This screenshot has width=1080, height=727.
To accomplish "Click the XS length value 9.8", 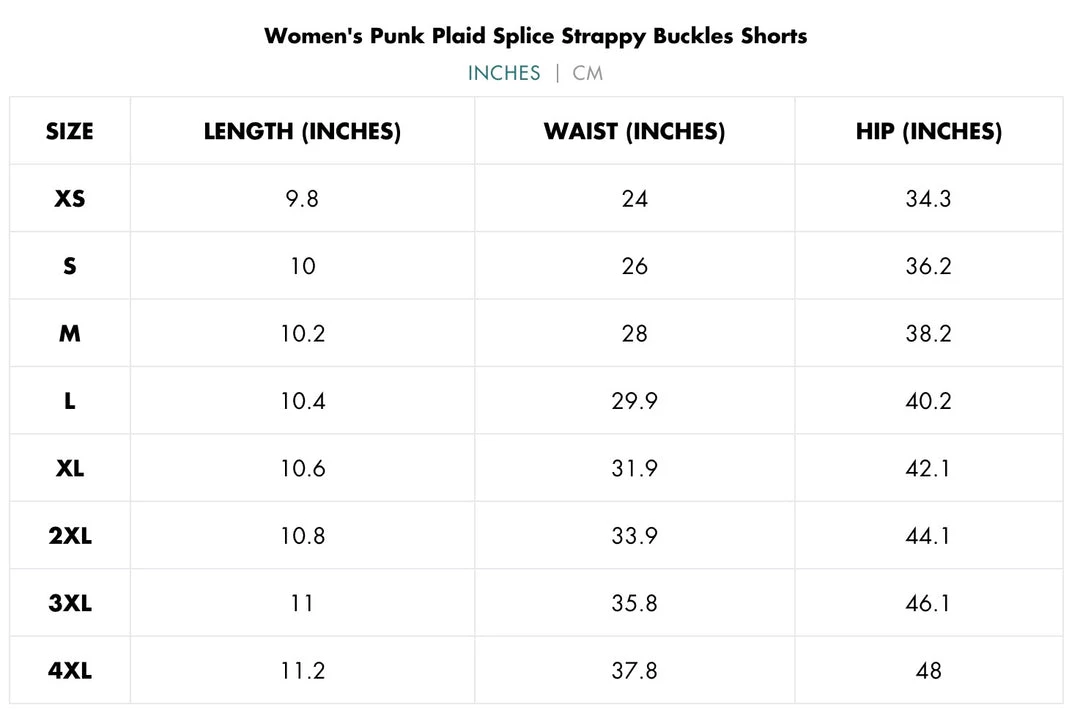I will (x=302, y=199).
